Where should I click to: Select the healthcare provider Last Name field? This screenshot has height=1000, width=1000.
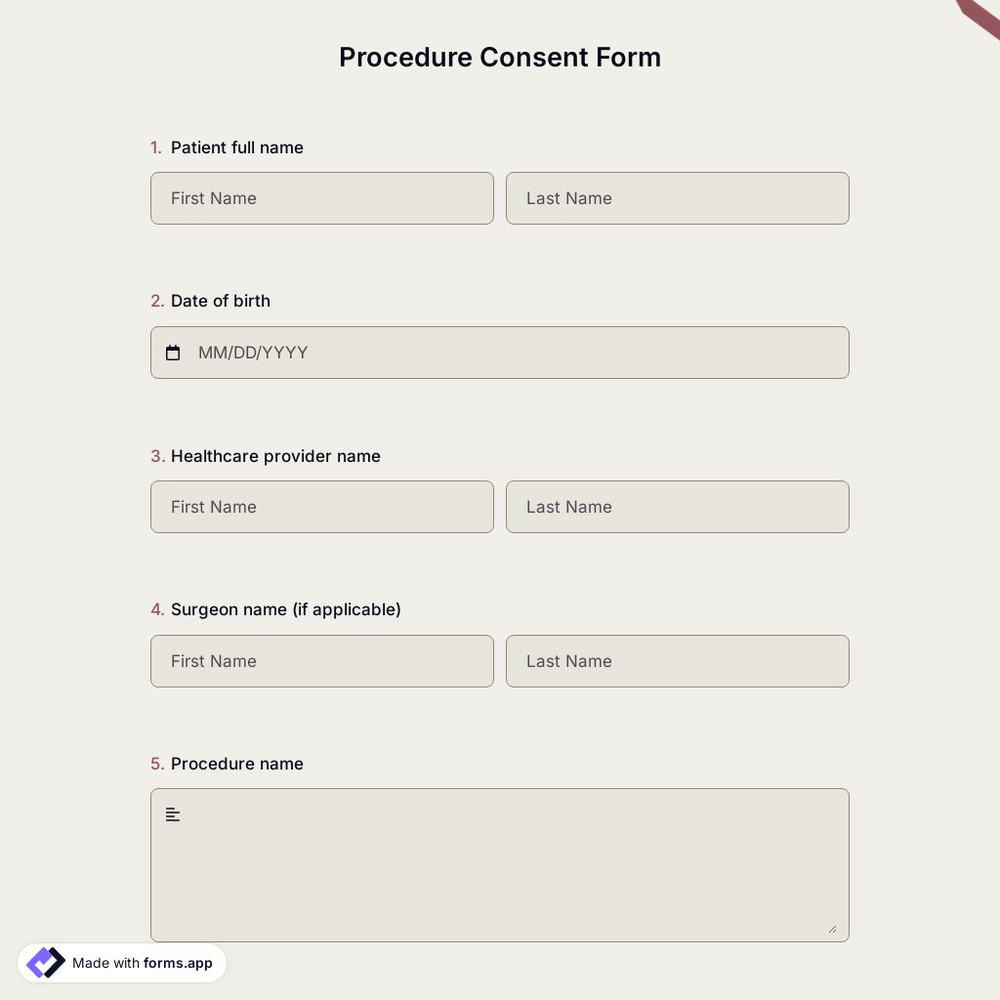(x=677, y=507)
